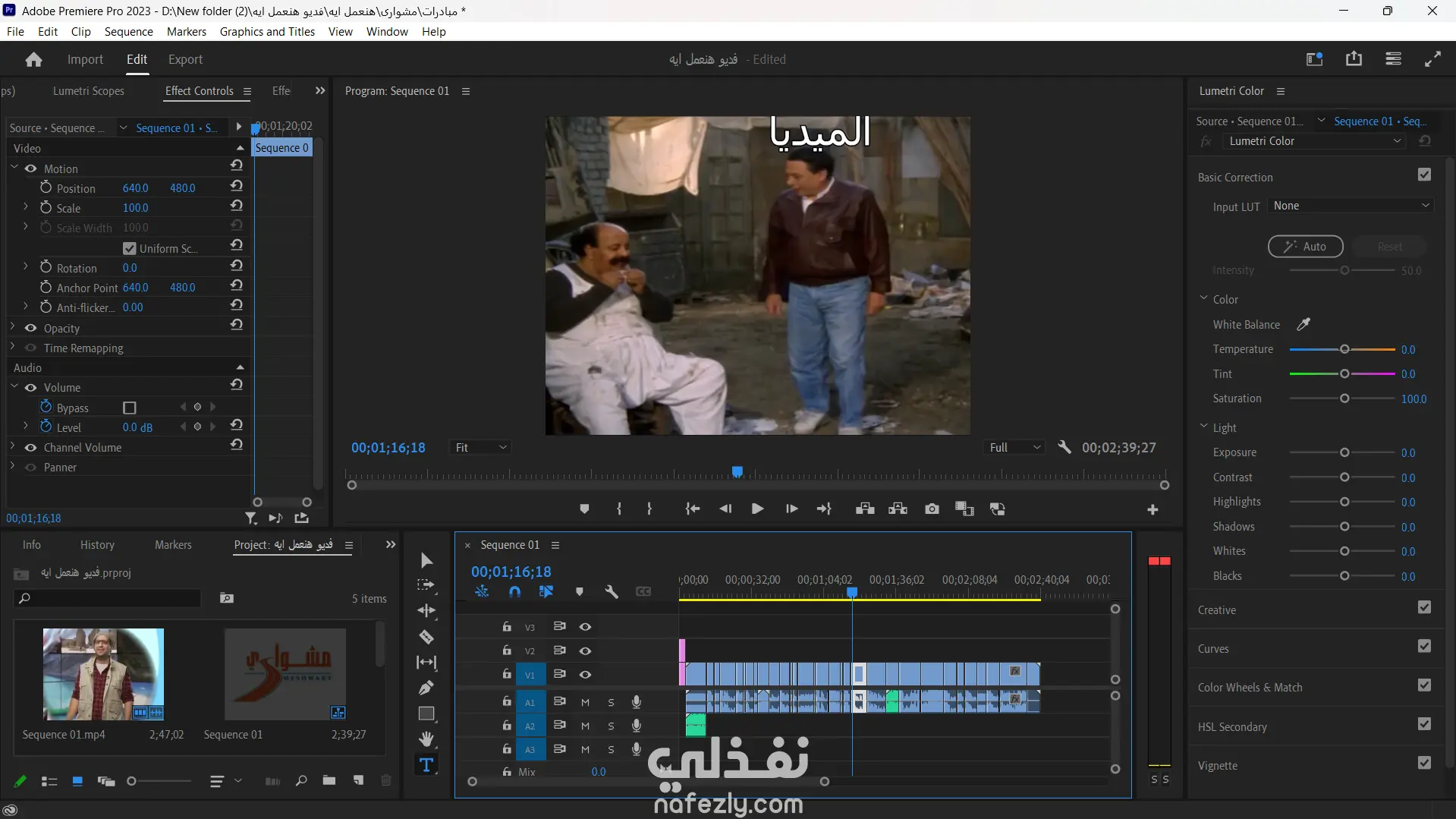This screenshot has height=819, width=1456.
Task: Open the Home screen icon
Action: click(x=33, y=59)
